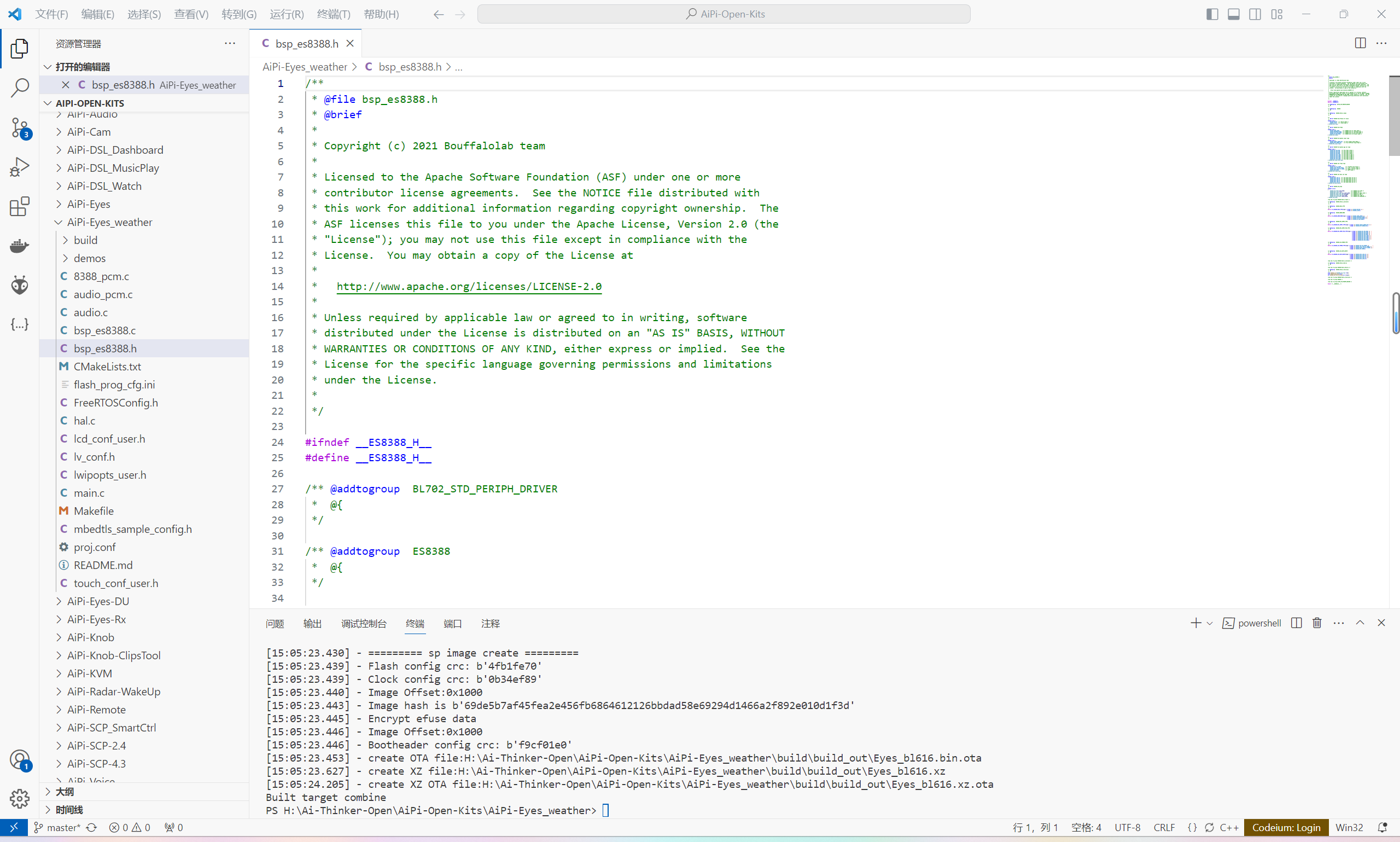Switch to the 输出 panel tab
Viewport: 1400px width, 842px height.
pyautogui.click(x=312, y=624)
